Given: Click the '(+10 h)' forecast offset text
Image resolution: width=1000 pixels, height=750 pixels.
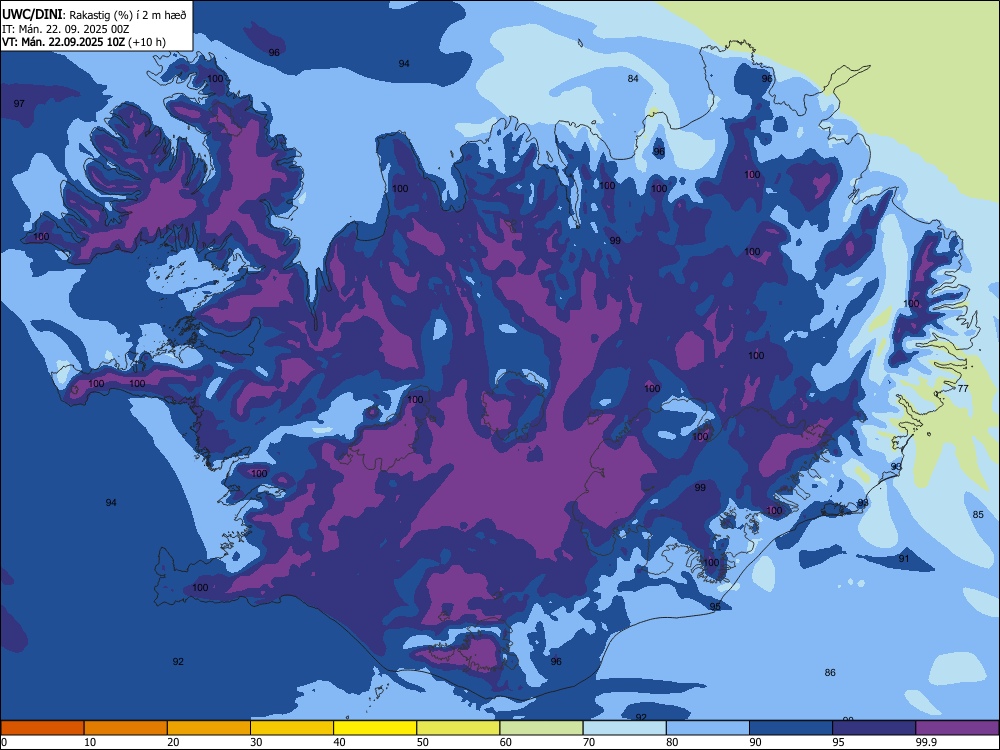Looking at the screenshot, I should click(147, 42).
